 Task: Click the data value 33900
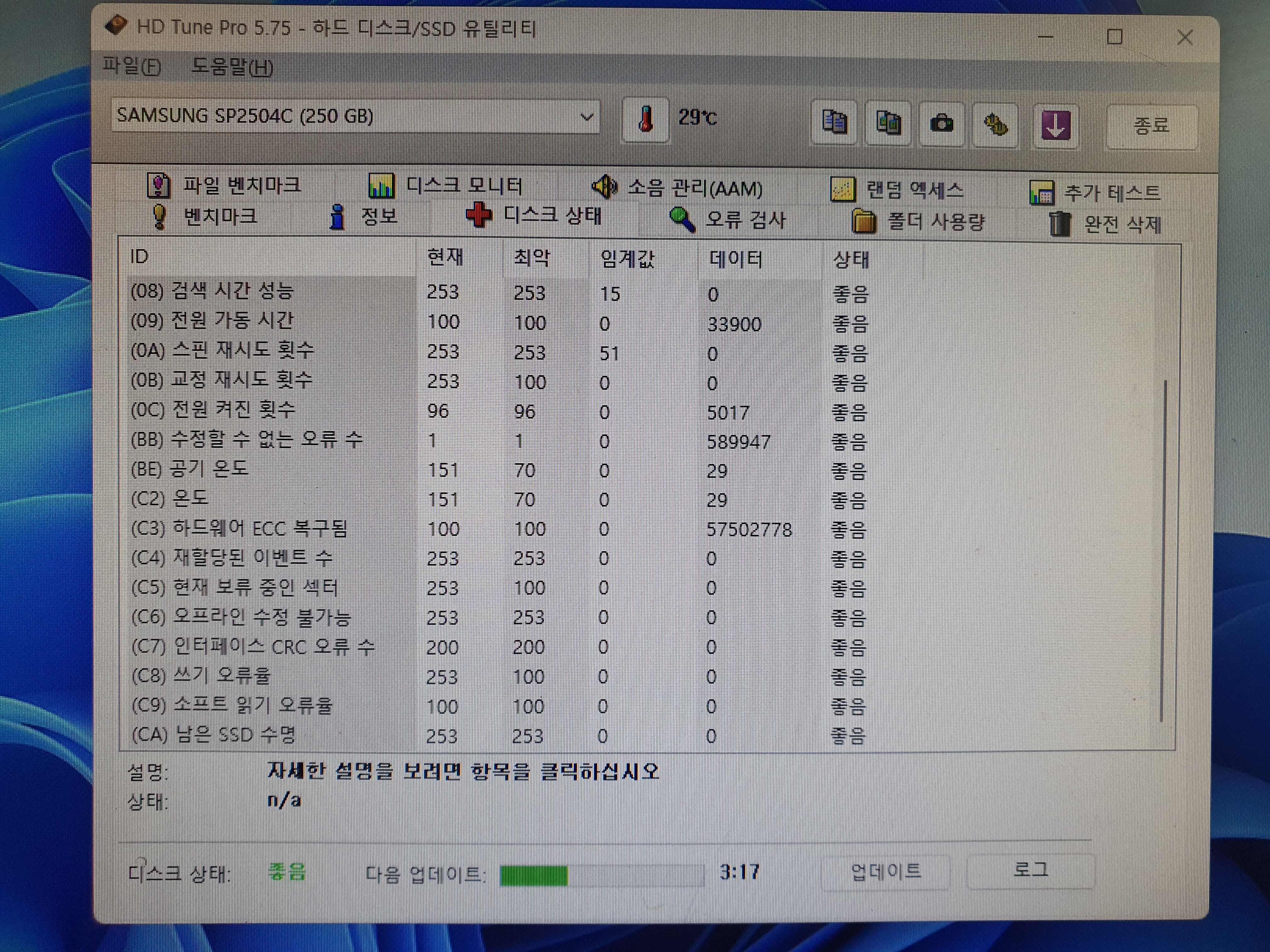tap(734, 324)
